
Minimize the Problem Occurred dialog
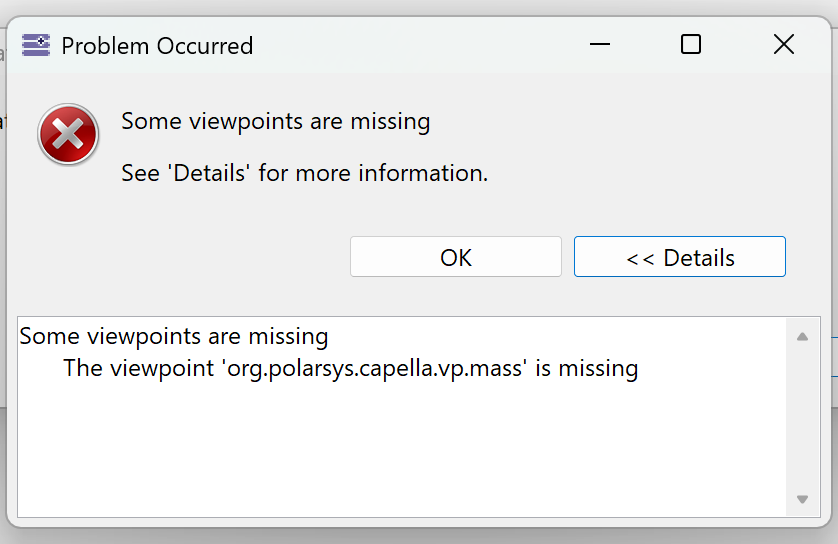click(599, 45)
